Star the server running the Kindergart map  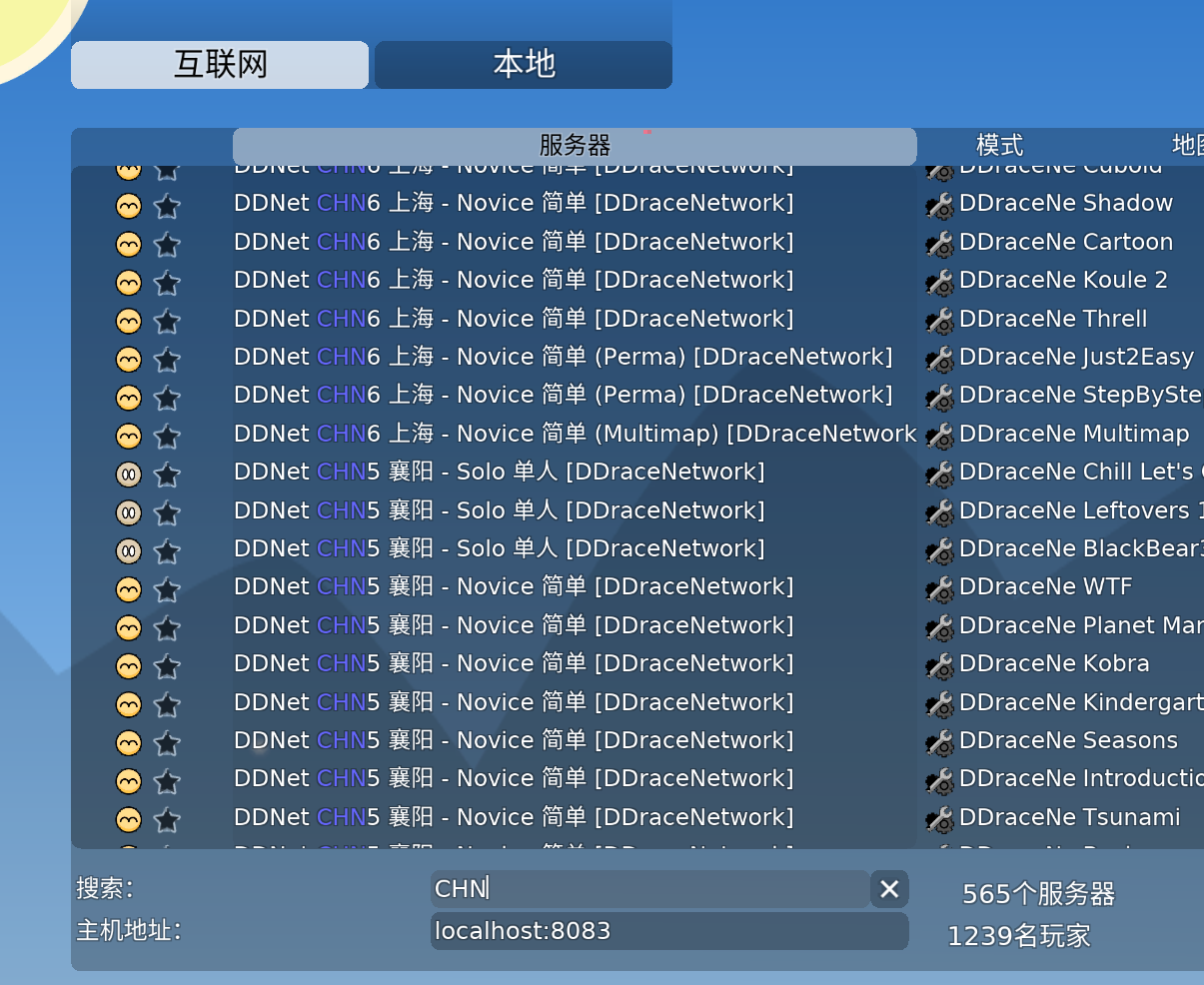[167, 704]
